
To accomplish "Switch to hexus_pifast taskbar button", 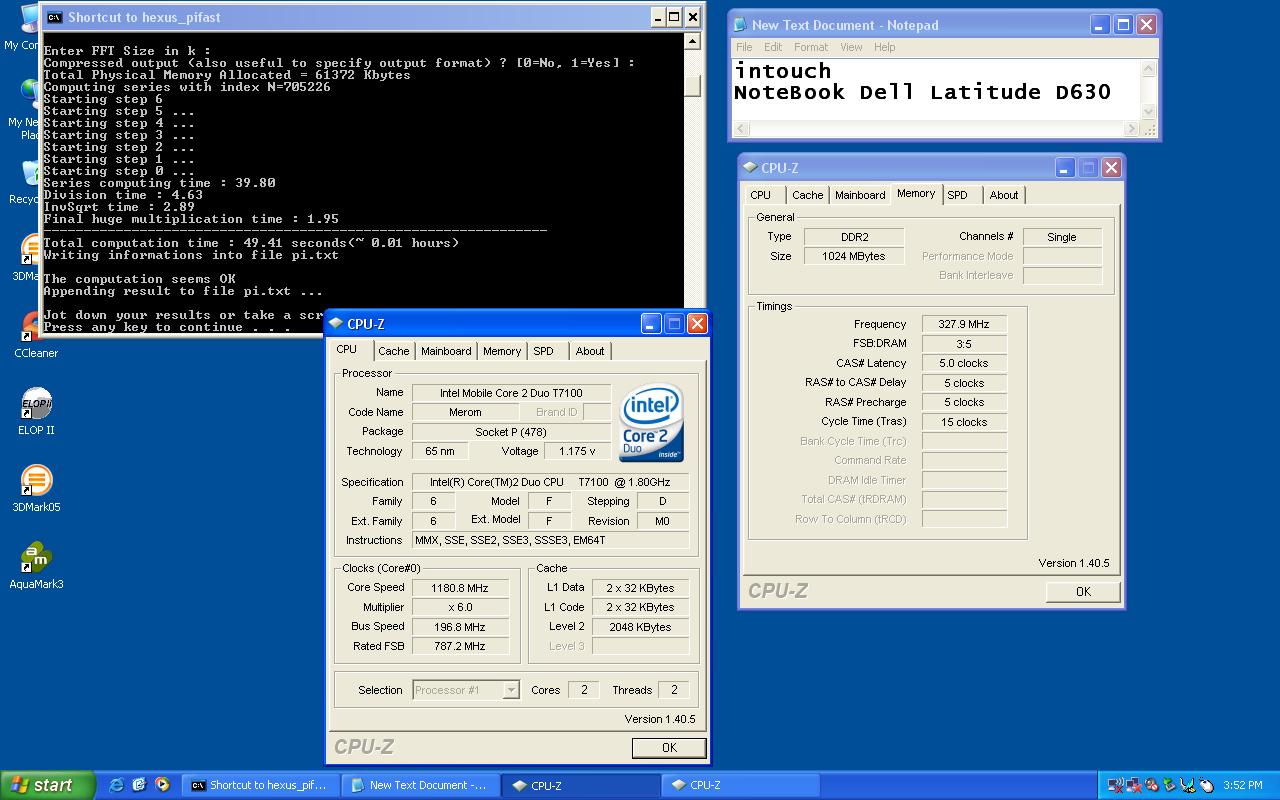I will pos(259,785).
